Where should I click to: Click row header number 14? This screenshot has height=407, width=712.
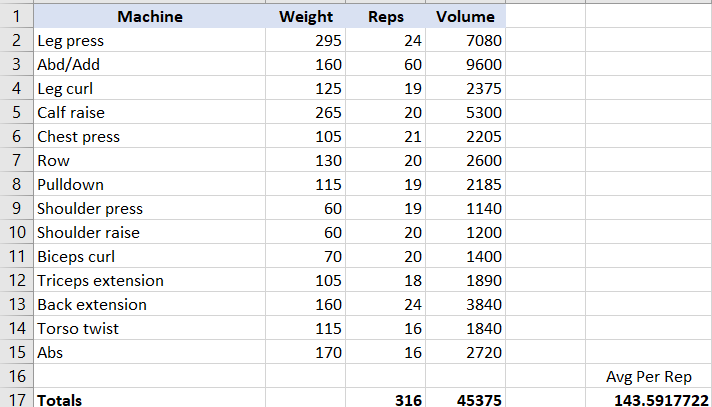(17, 329)
